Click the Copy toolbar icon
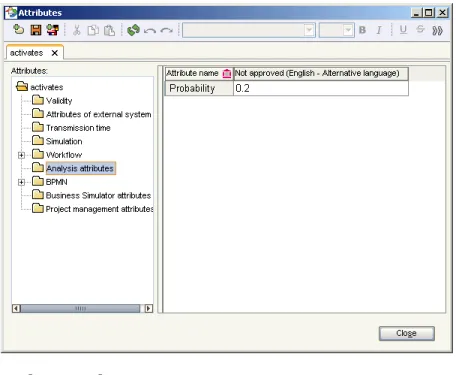The image size is (456, 375). [x=93, y=30]
